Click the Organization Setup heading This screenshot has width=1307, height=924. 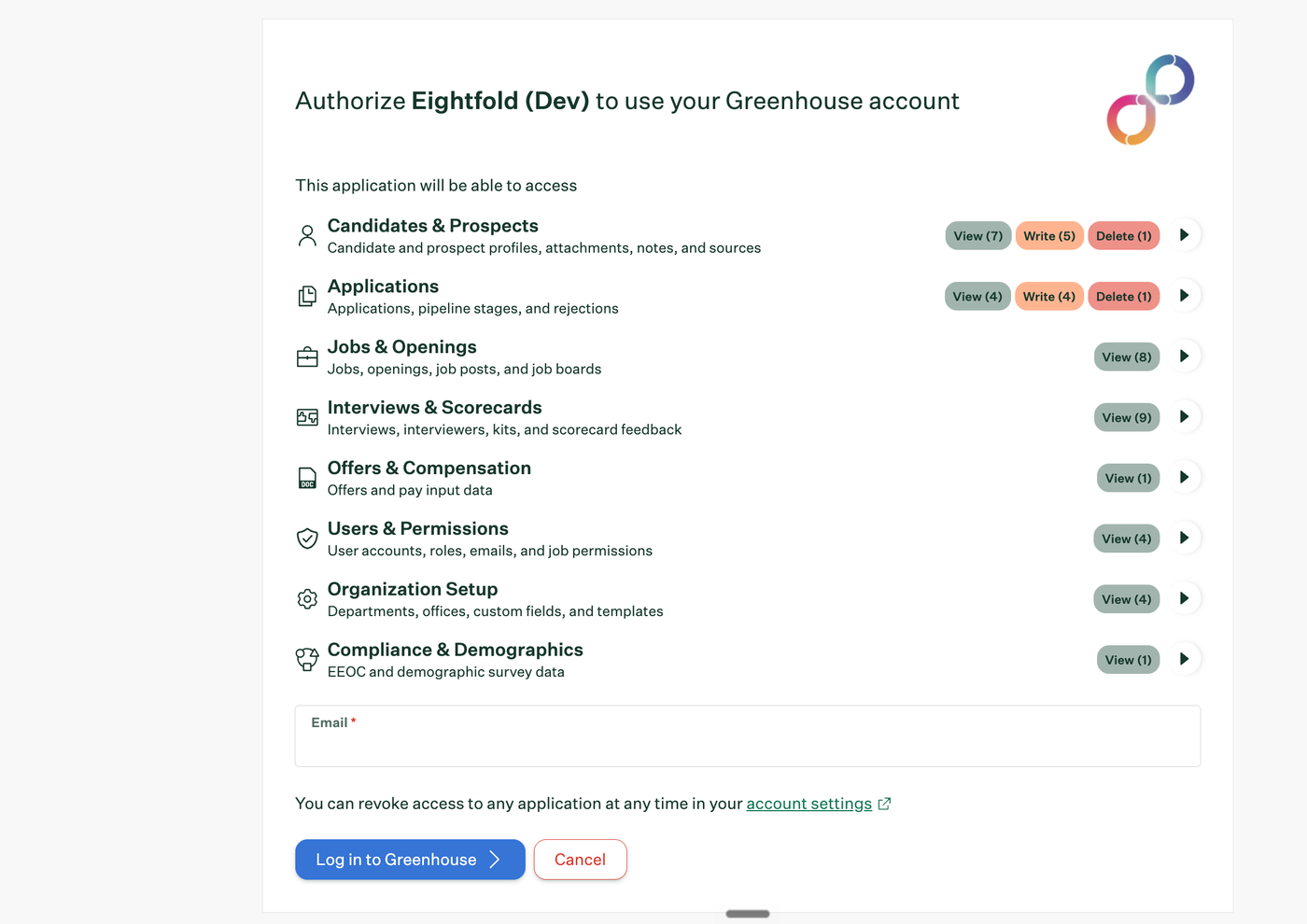pyautogui.click(x=413, y=590)
